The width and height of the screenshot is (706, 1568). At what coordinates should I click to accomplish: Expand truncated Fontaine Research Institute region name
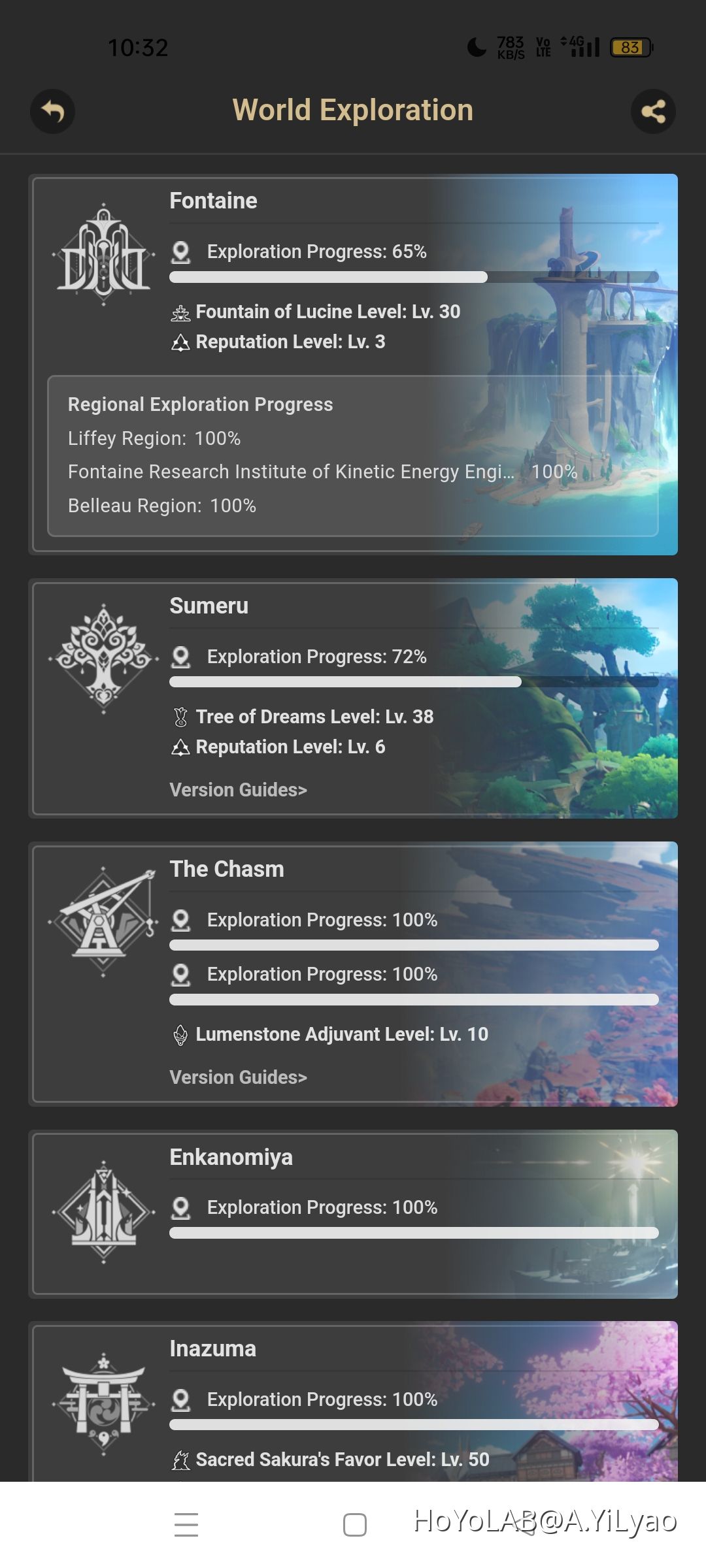pos(291,472)
